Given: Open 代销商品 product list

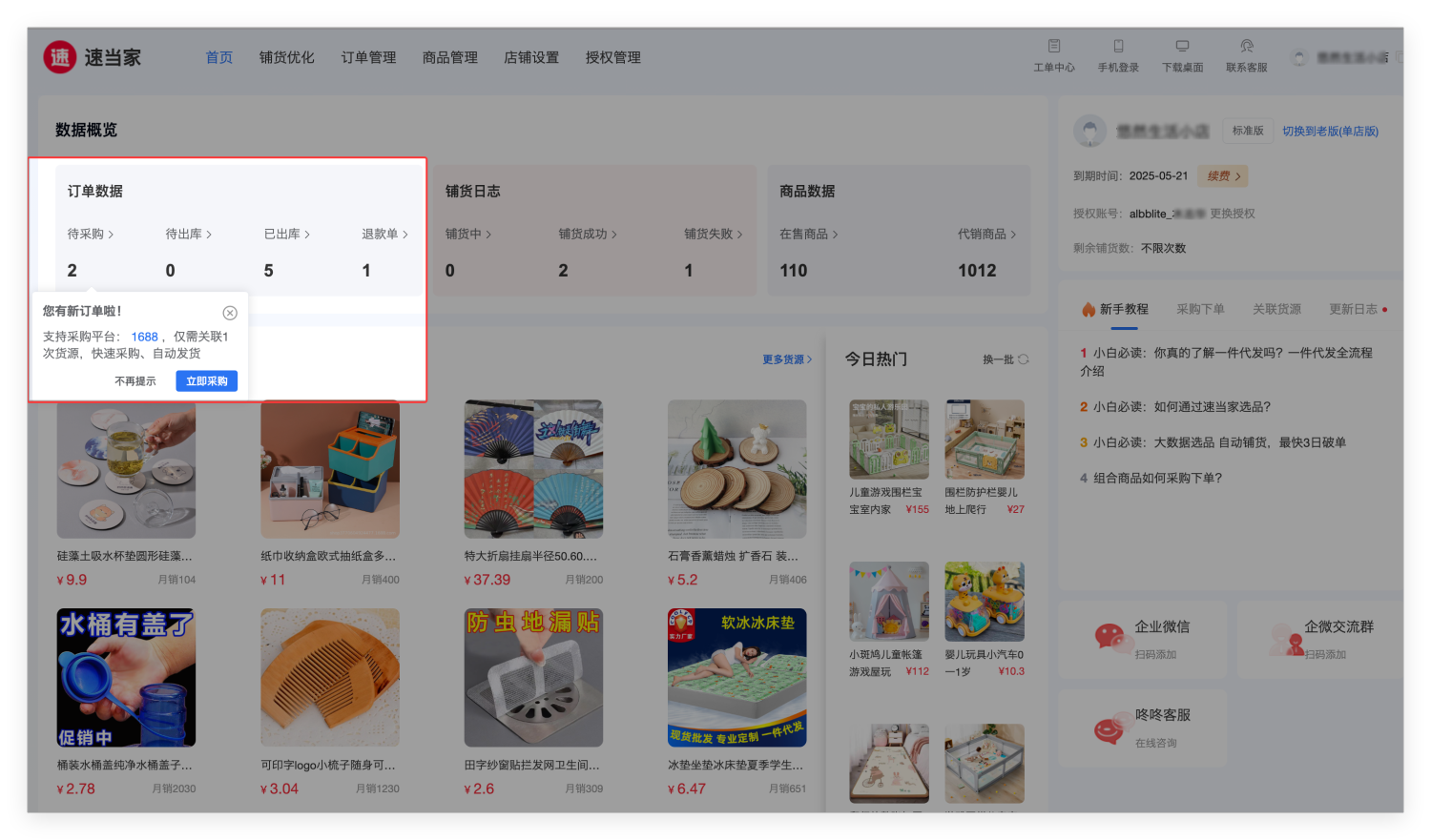Looking at the screenshot, I should [x=1013, y=235].
